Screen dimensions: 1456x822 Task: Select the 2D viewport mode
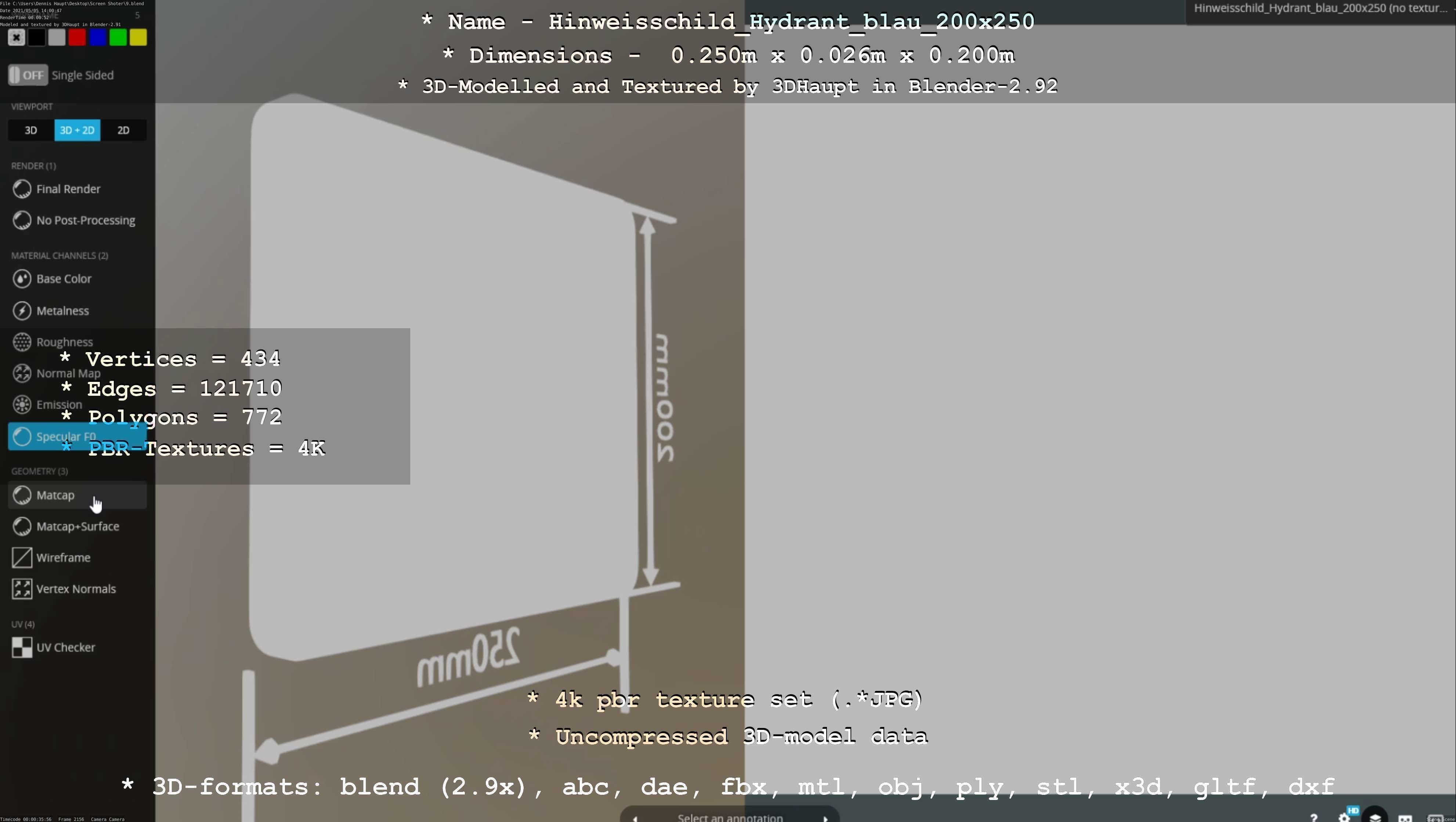coord(123,130)
